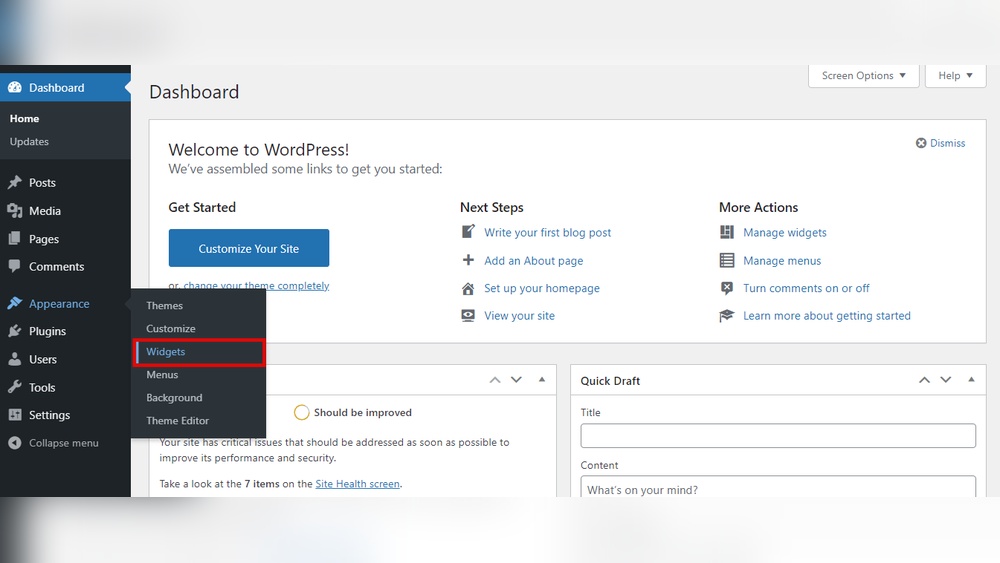
Task: Click Turn comments on or off link
Action: [806, 288]
